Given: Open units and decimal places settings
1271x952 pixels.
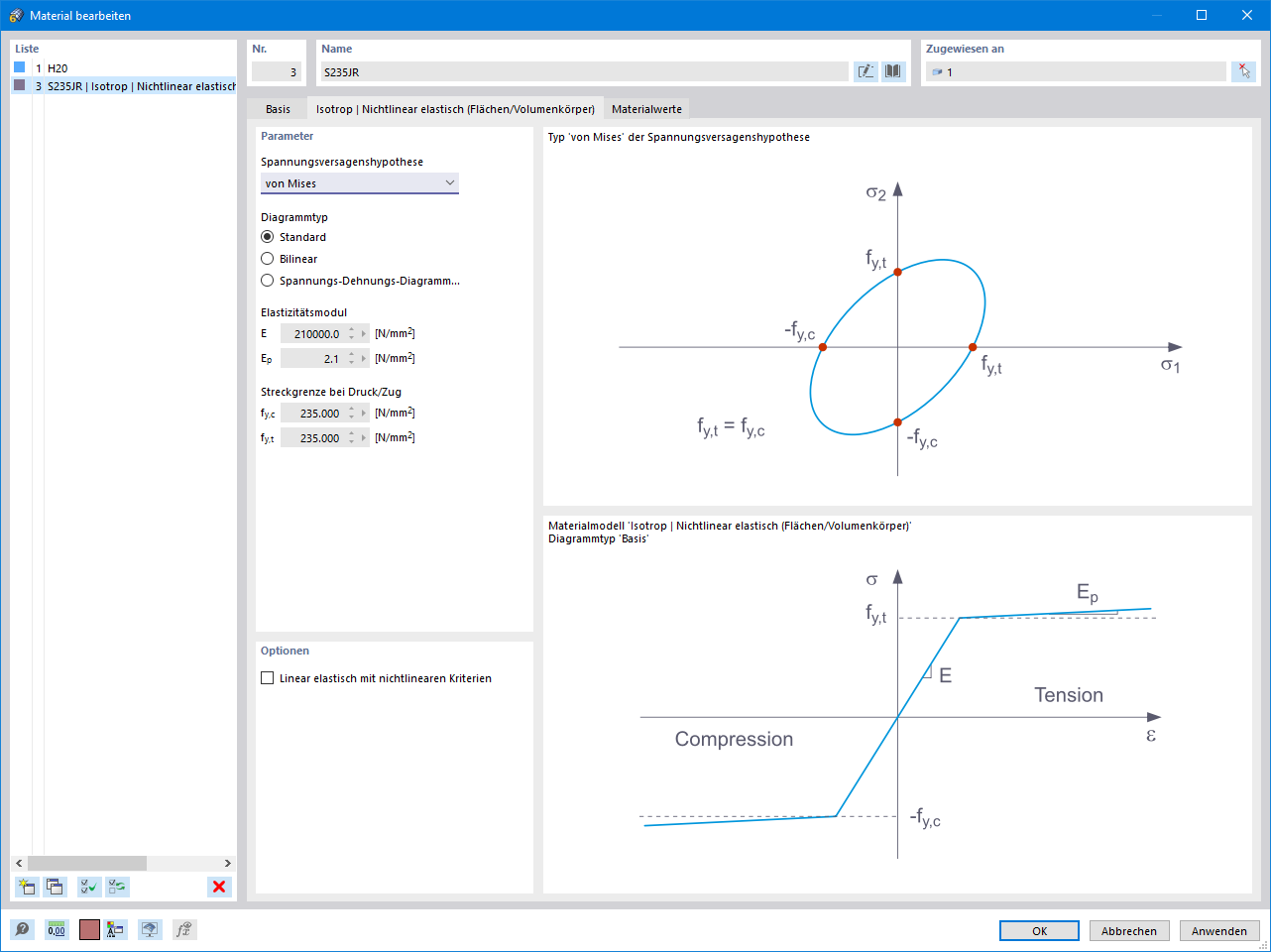Looking at the screenshot, I should click(x=57, y=929).
